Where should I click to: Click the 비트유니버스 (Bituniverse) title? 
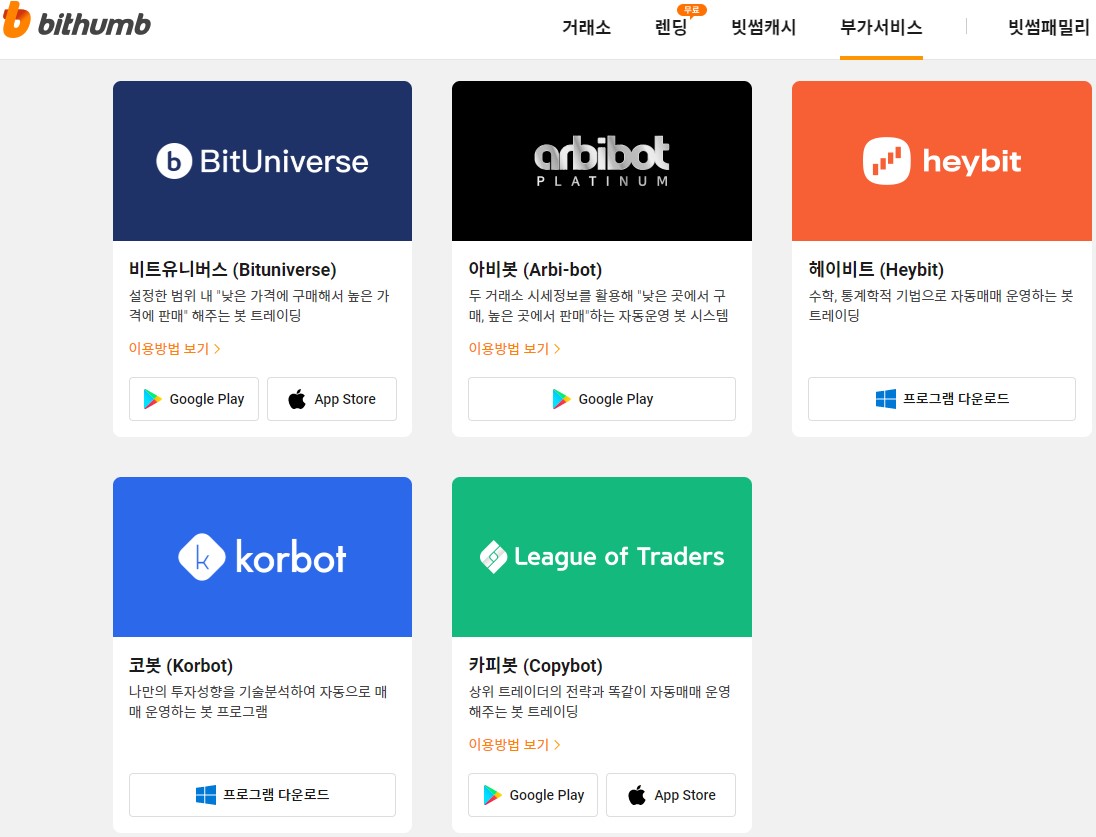tap(233, 269)
